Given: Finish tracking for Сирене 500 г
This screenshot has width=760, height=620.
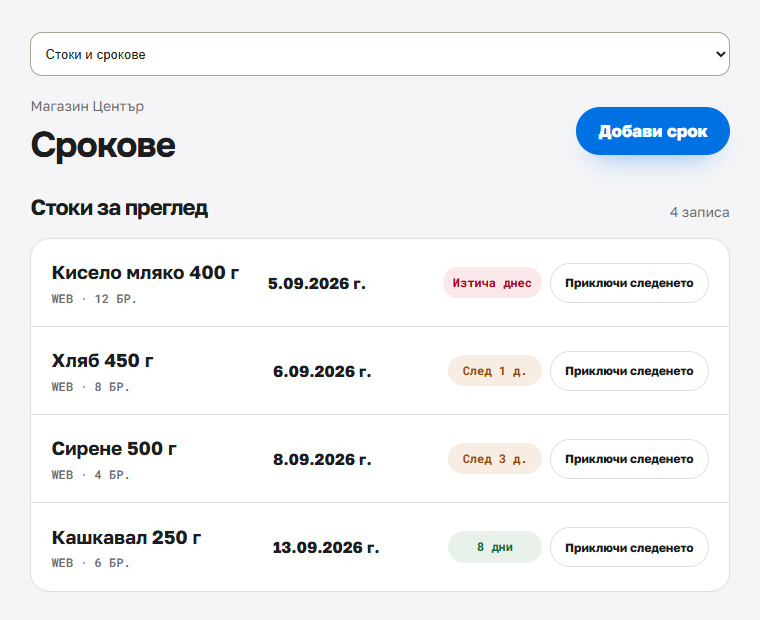Looking at the screenshot, I should 629,459.
